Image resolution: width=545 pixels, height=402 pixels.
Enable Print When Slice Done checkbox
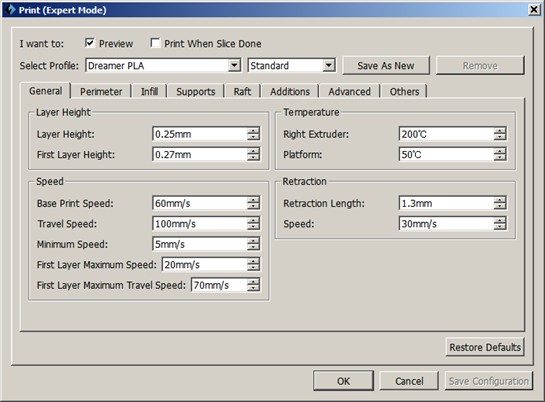pos(155,43)
